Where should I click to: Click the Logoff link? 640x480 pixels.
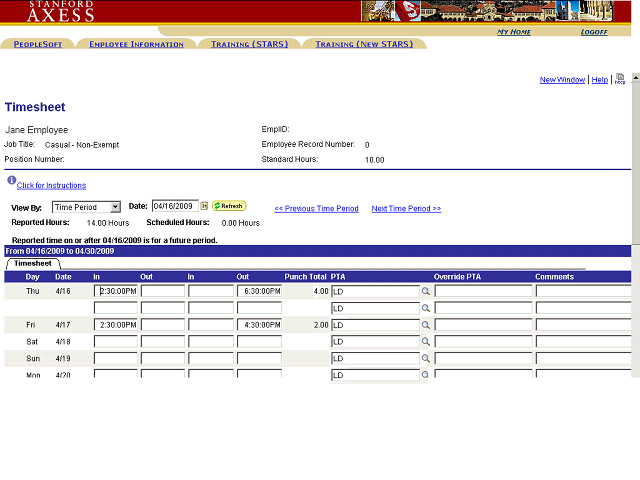tap(594, 32)
